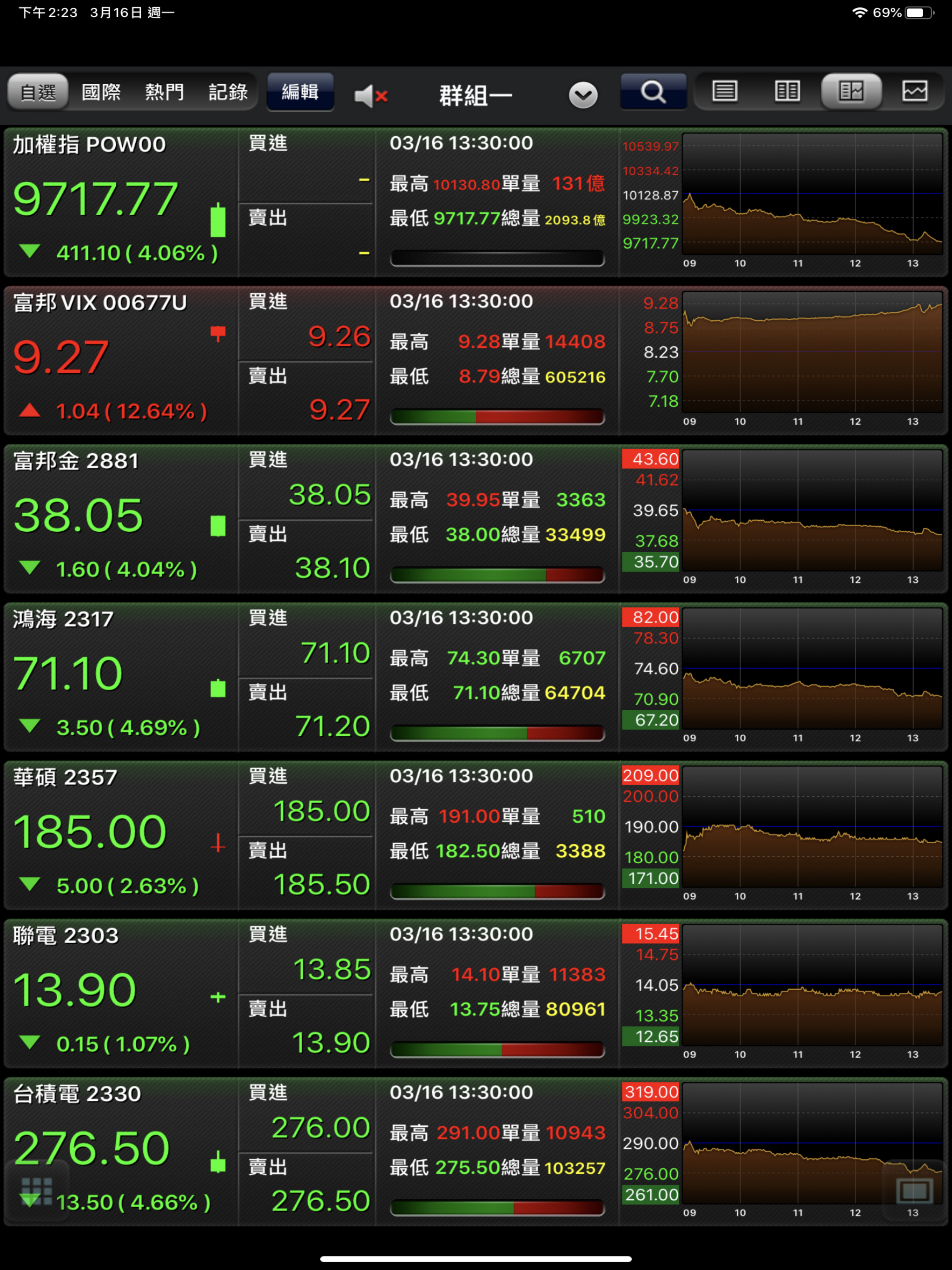Tap 聯電 total volume 80961
Viewport: 952px width, 1270px height.
pos(575,1009)
